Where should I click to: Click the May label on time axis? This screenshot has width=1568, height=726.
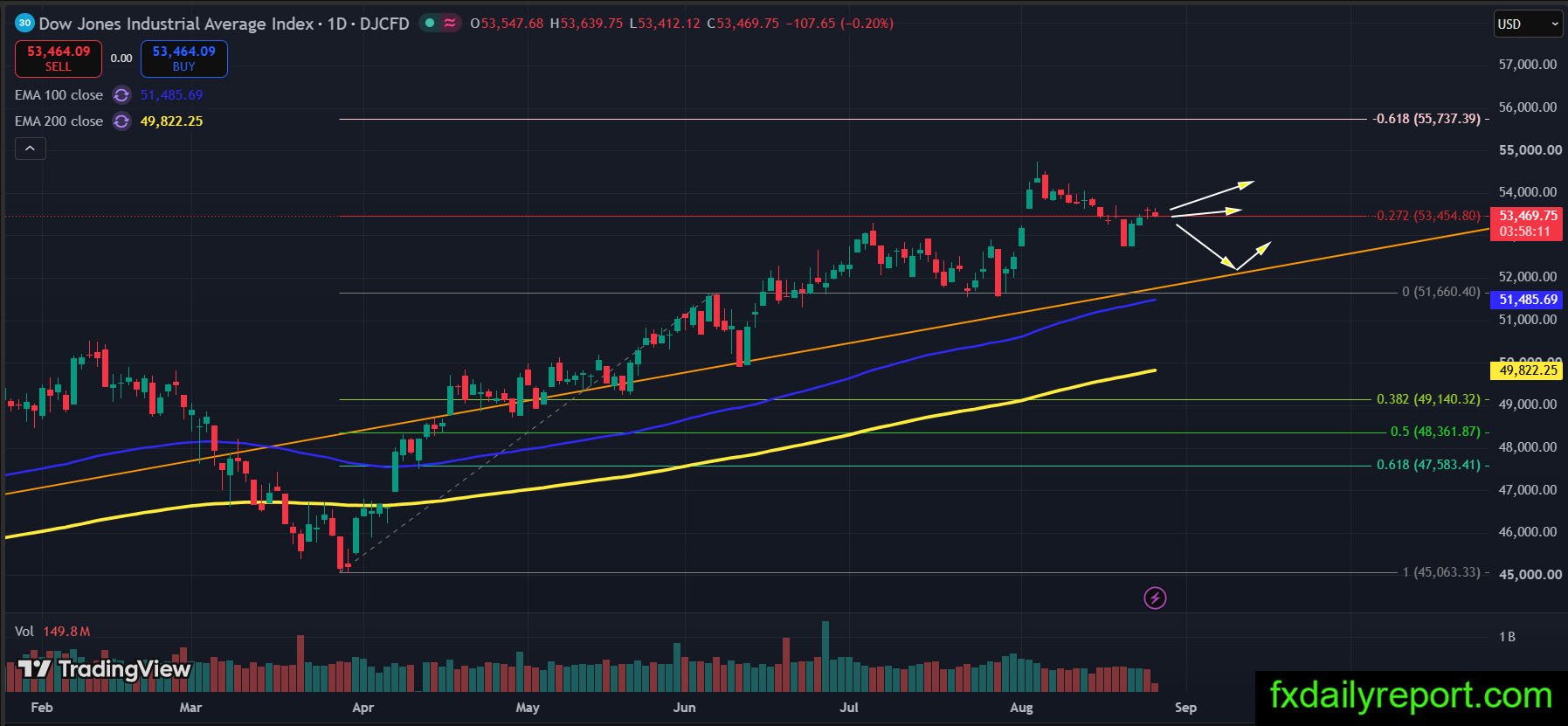point(528,707)
